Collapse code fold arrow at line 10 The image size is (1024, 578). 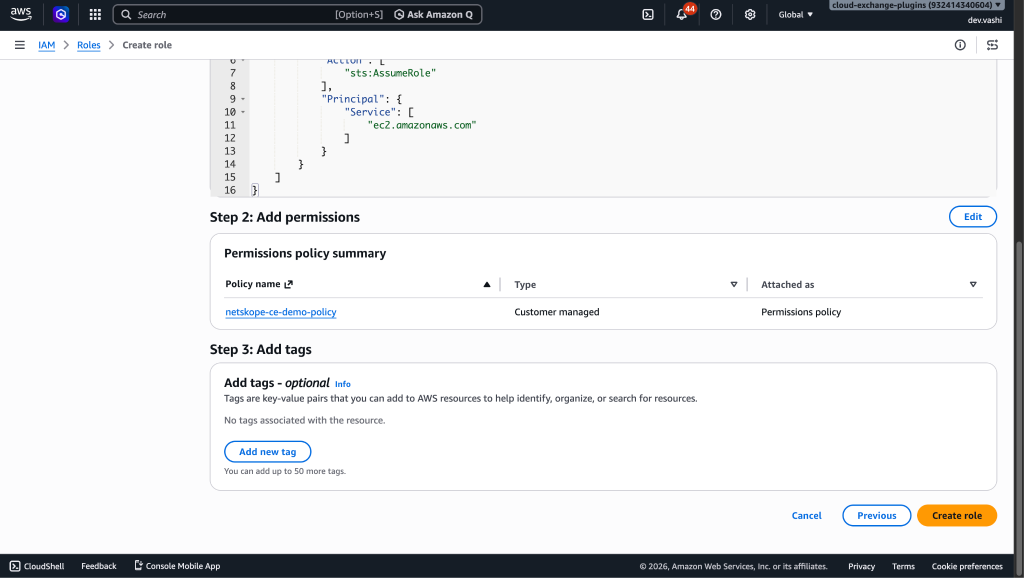coord(243,112)
